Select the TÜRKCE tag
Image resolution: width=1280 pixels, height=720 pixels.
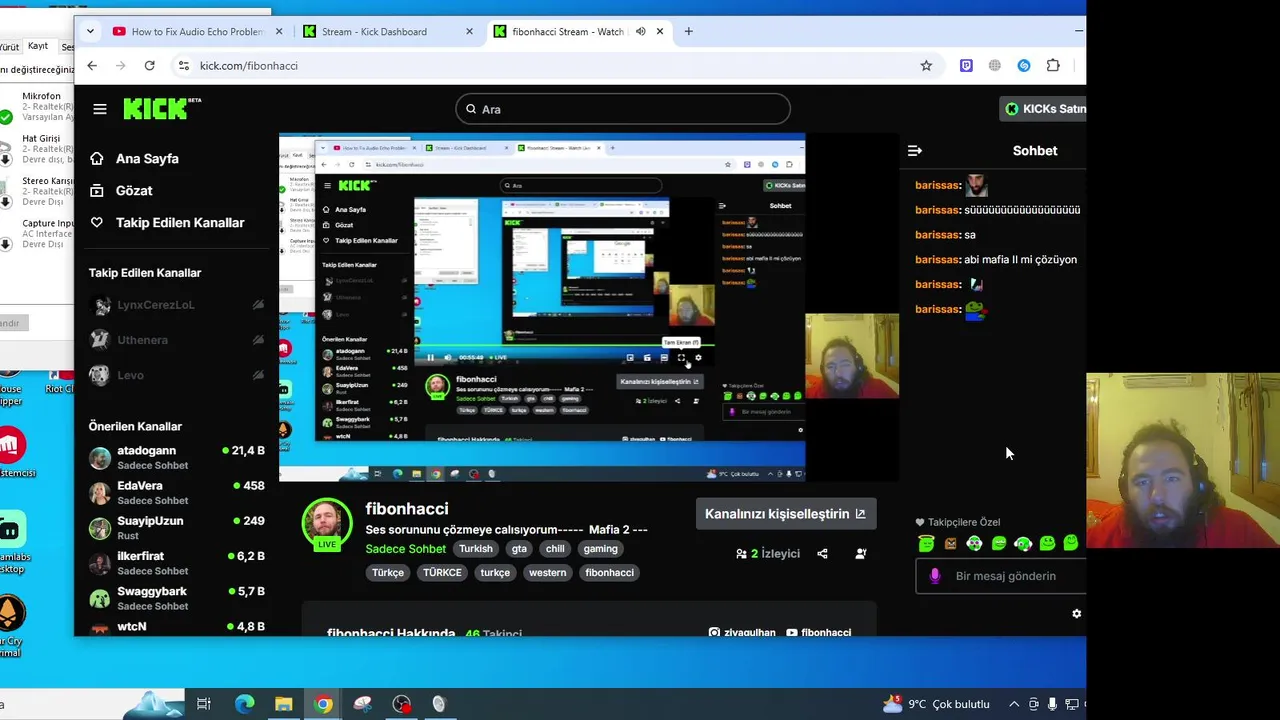coord(442,573)
